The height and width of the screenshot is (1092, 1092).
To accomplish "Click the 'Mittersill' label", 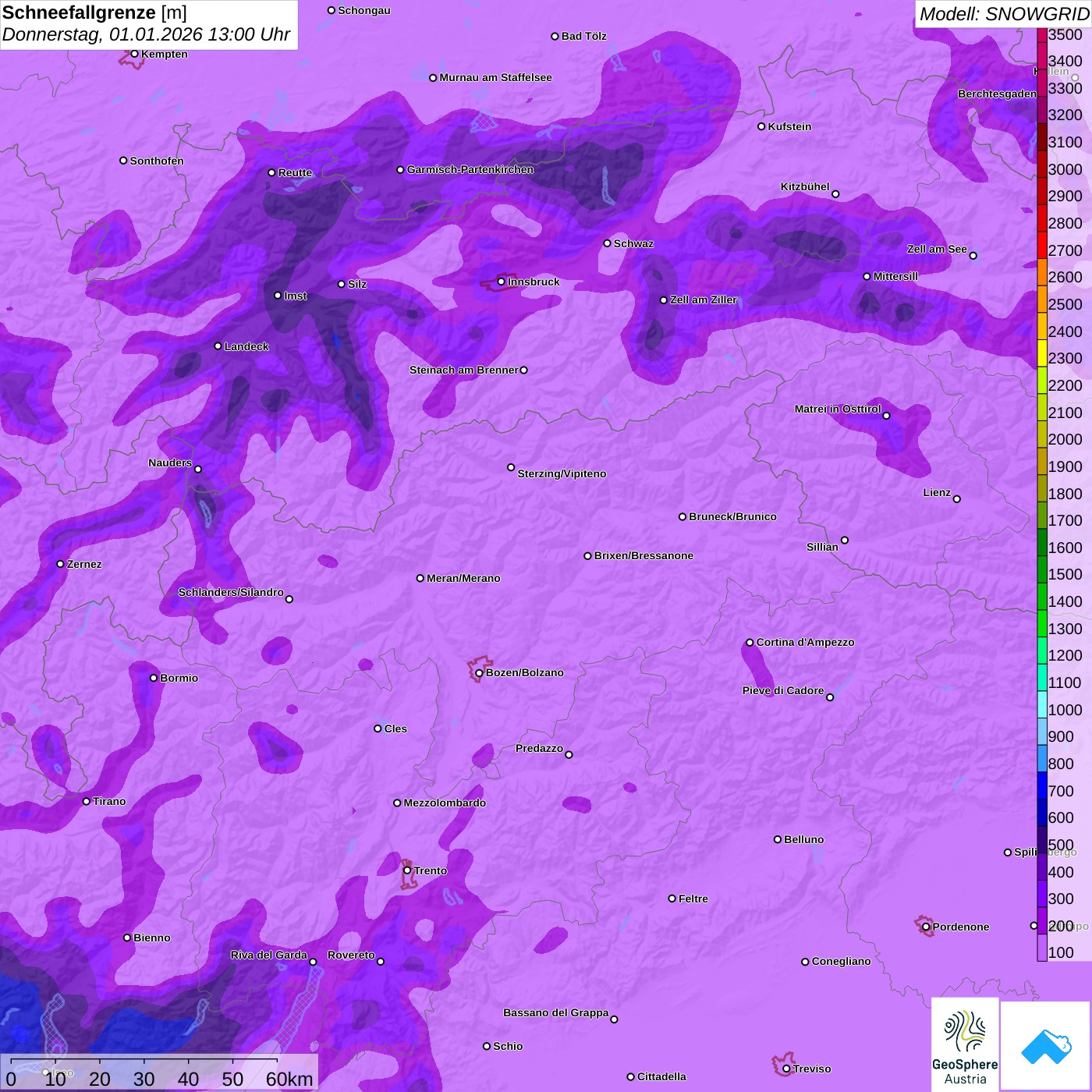I will pyautogui.click(x=895, y=276).
